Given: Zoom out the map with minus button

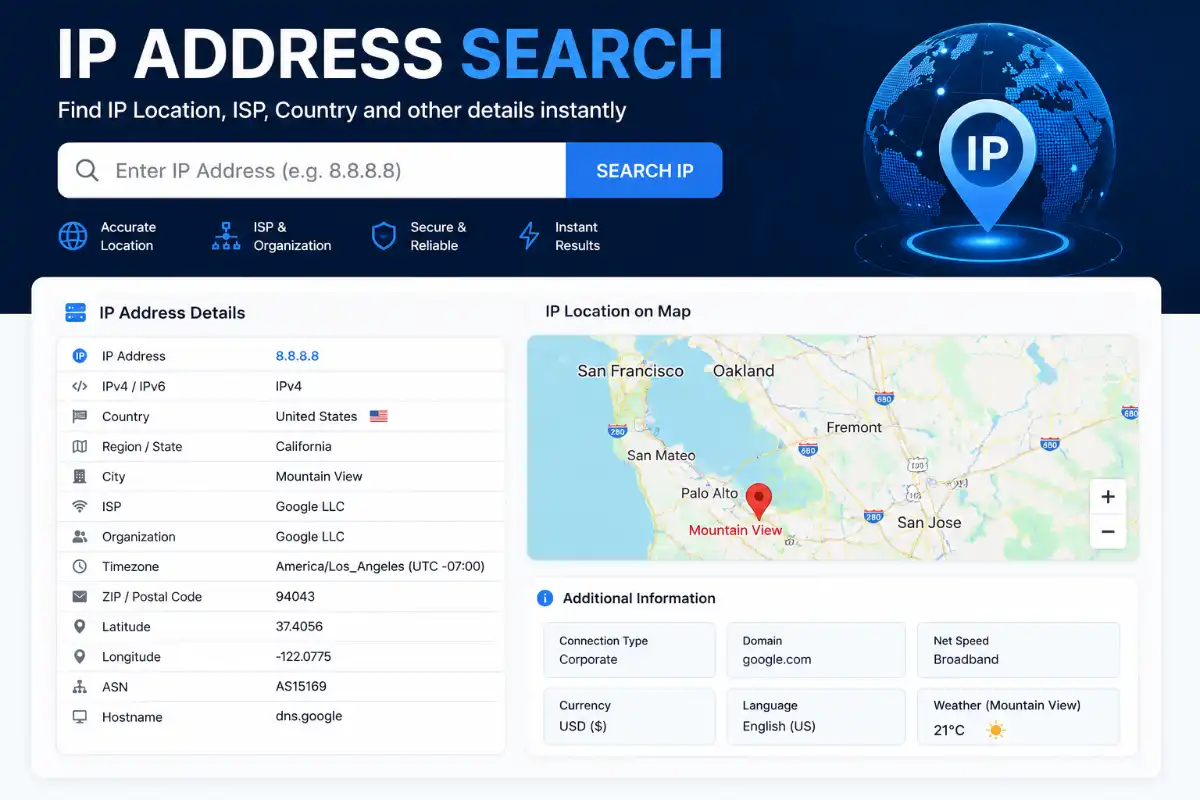Looking at the screenshot, I should tap(1108, 532).
